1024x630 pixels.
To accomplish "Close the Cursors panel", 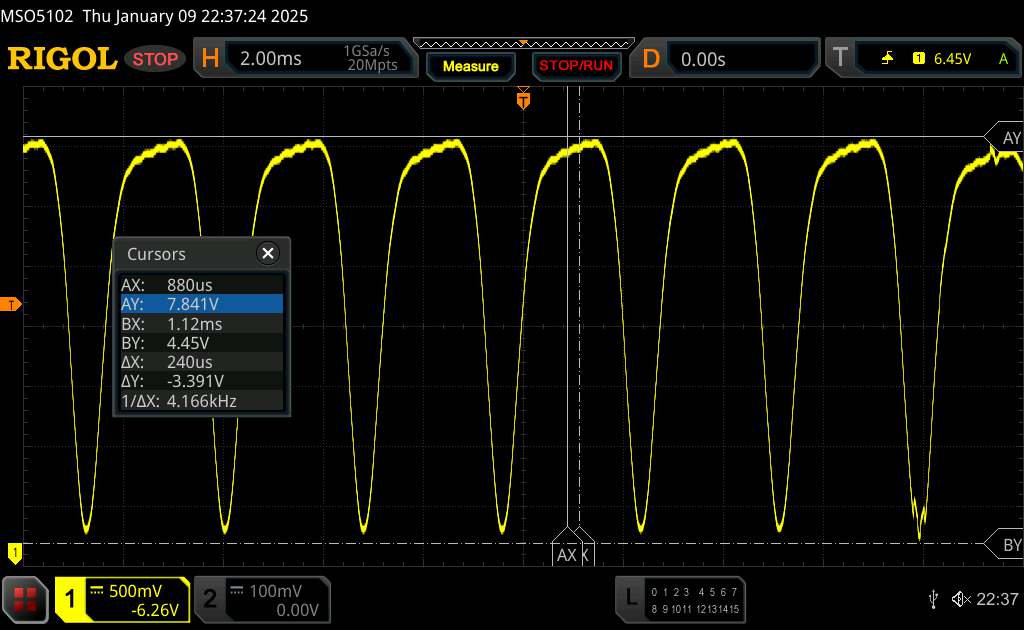I will pyautogui.click(x=267, y=254).
